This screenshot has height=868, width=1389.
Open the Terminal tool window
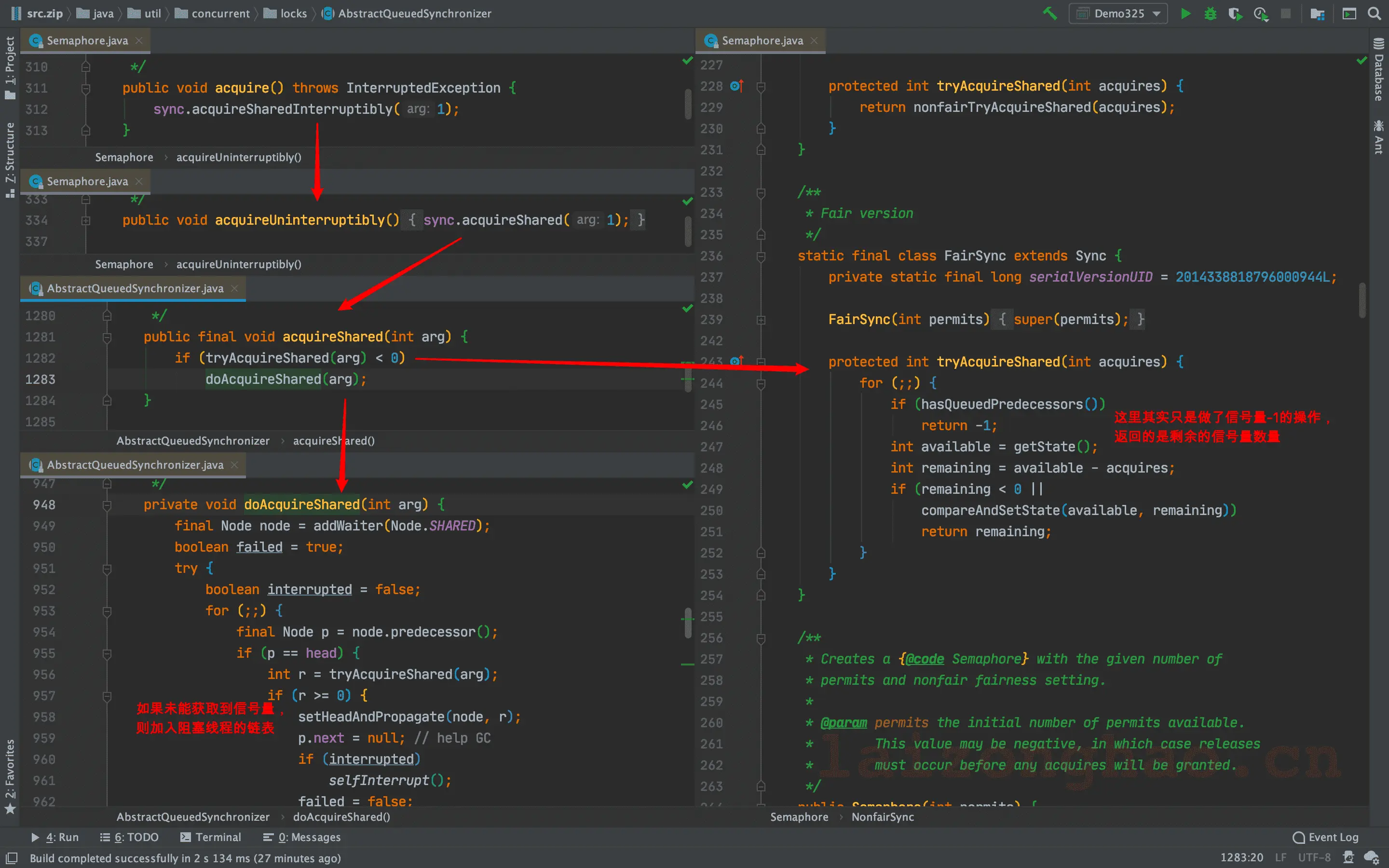[211, 837]
